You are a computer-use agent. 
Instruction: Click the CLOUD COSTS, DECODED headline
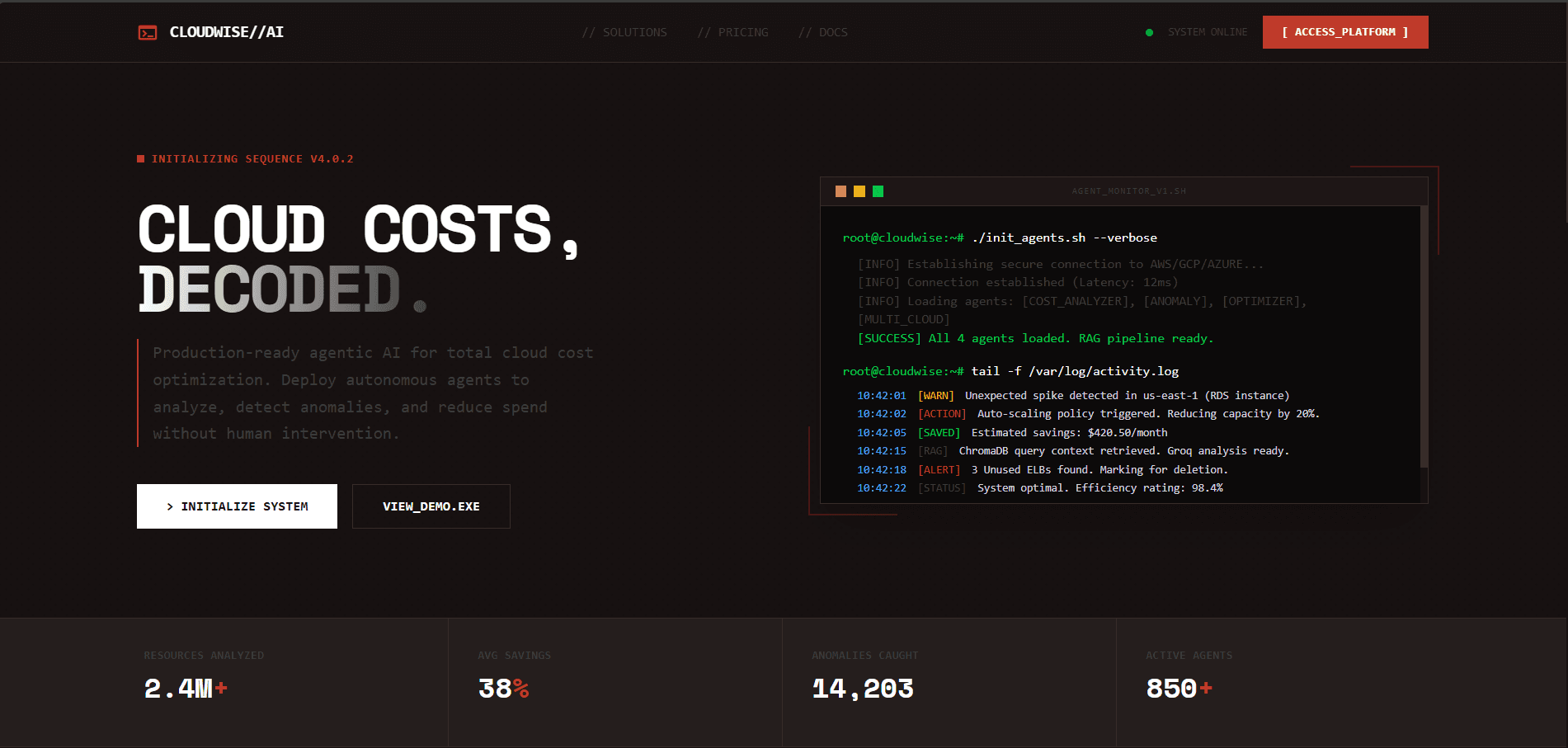[x=359, y=259]
